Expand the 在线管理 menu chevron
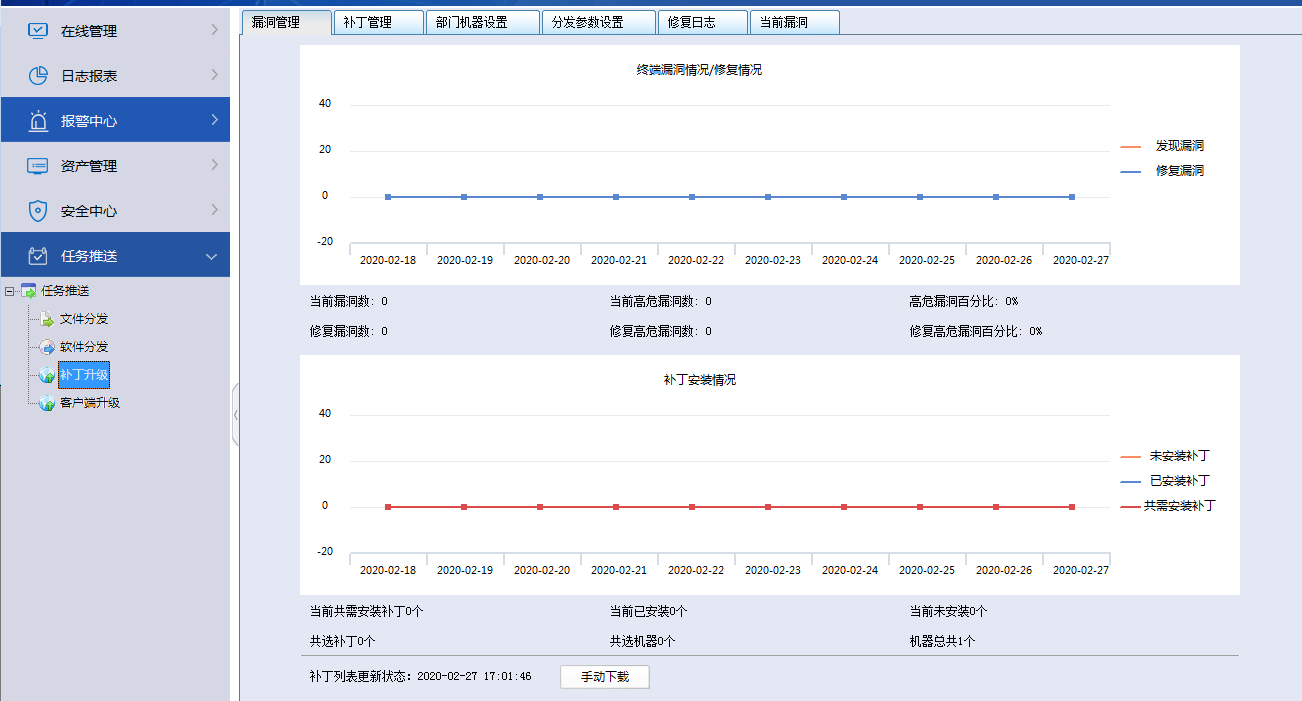Image resolution: width=1302 pixels, height=701 pixels. pos(214,31)
